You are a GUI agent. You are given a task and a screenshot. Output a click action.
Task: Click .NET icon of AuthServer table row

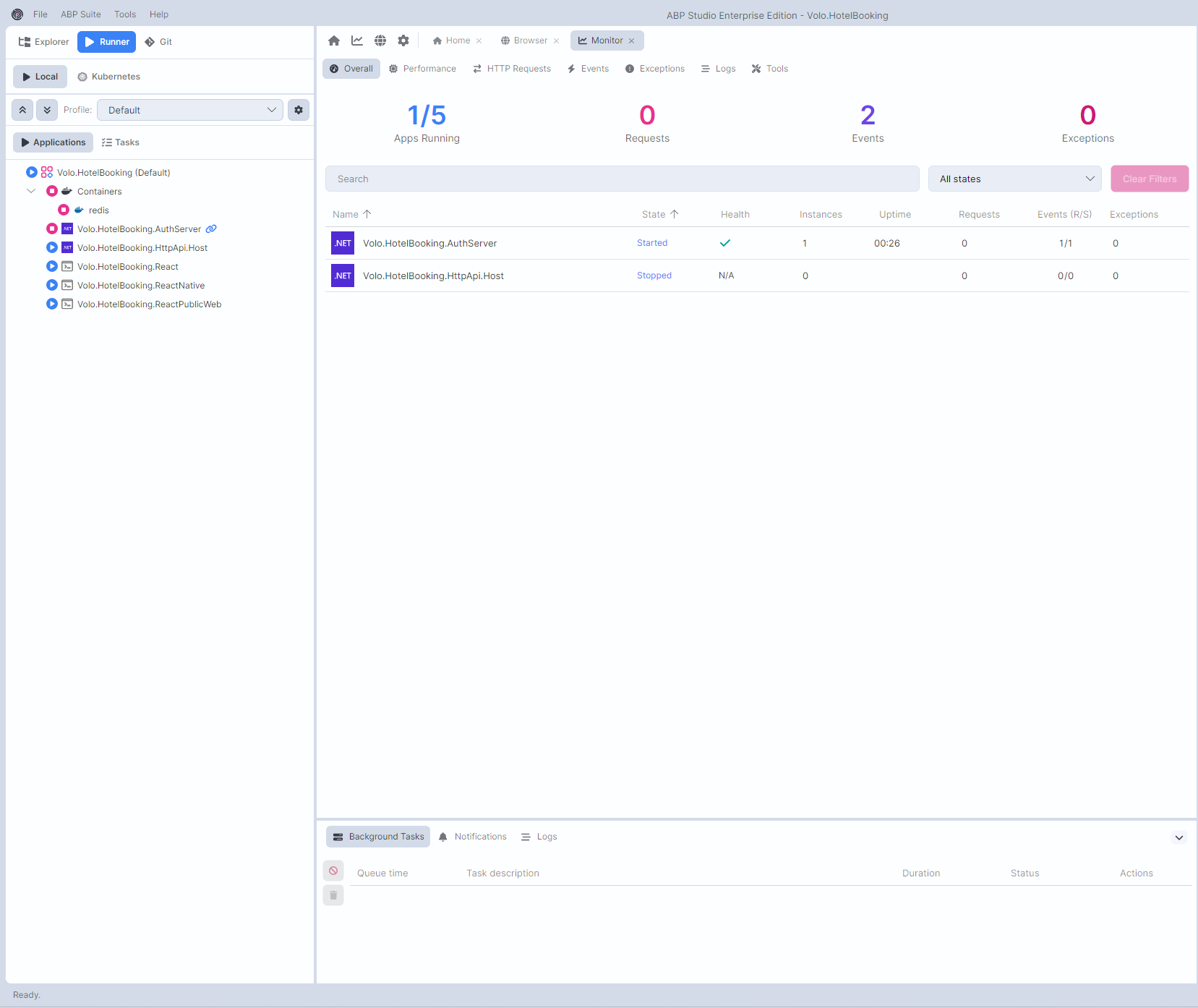pyautogui.click(x=343, y=243)
